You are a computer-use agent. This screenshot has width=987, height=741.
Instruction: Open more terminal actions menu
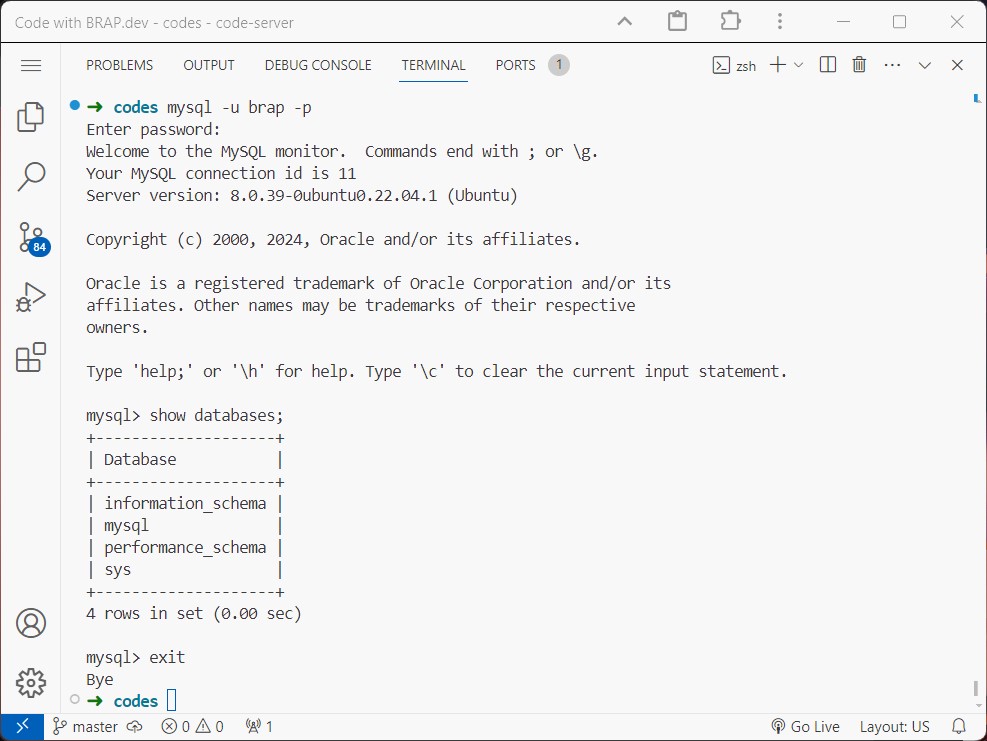pyautogui.click(x=891, y=64)
